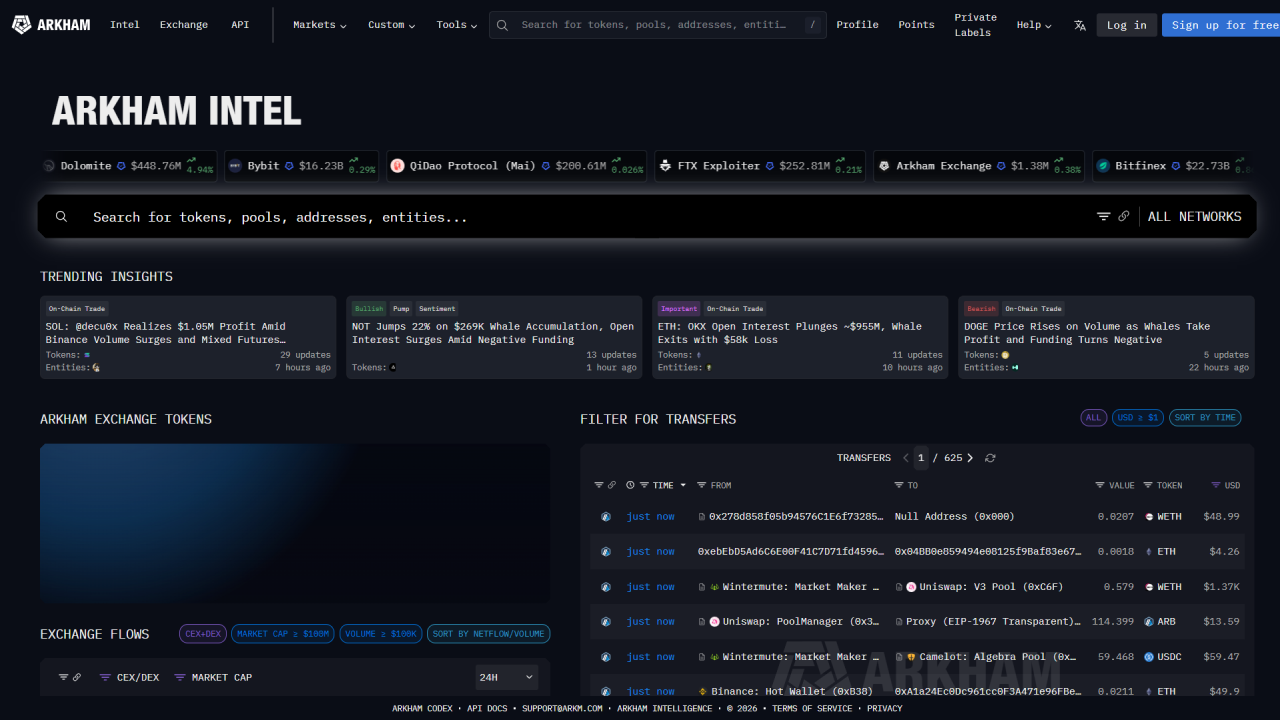Open the DOGE Price Rises insight card
1280x720 pixels.
[1106, 337]
